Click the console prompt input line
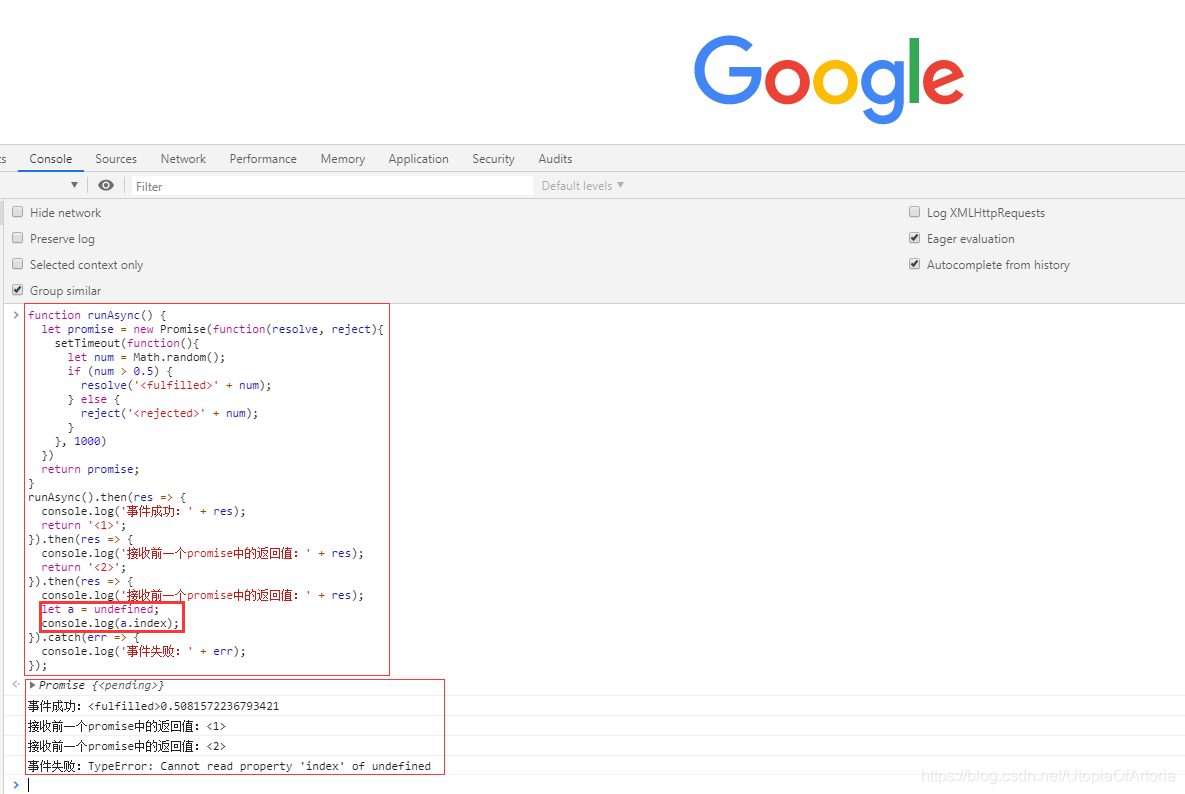Screen dimensions: 1185x794 (605, 785)
